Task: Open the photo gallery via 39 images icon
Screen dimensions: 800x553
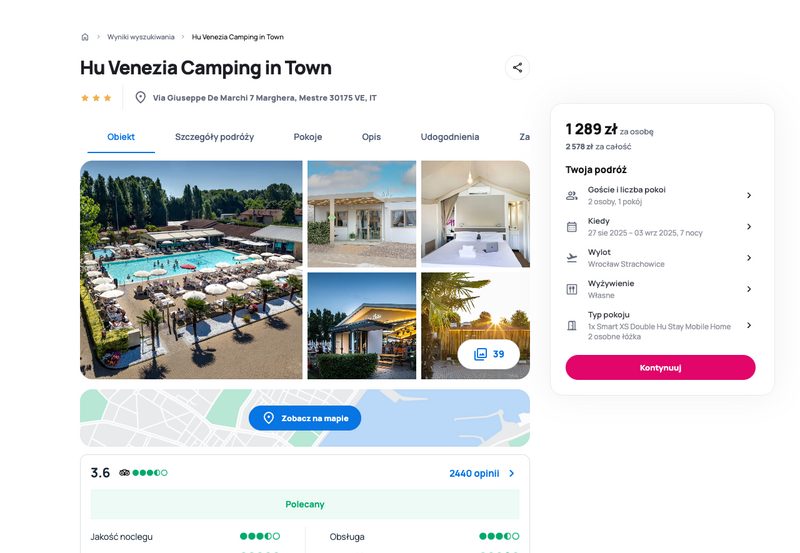Action: tap(489, 354)
